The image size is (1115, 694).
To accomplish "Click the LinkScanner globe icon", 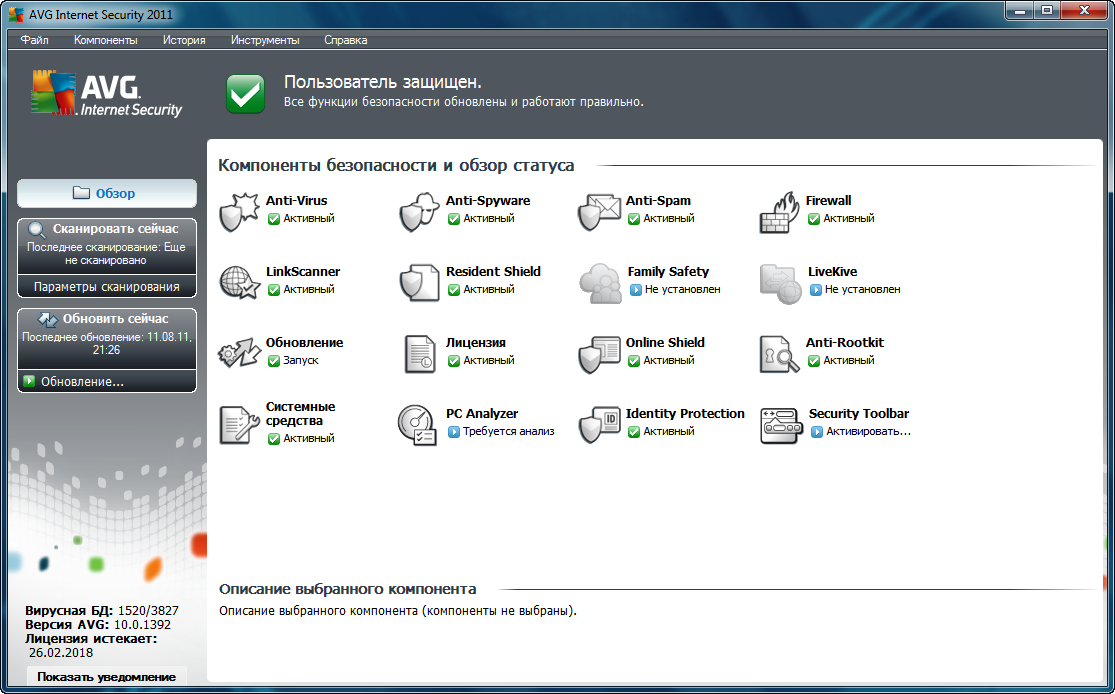I will [239, 282].
